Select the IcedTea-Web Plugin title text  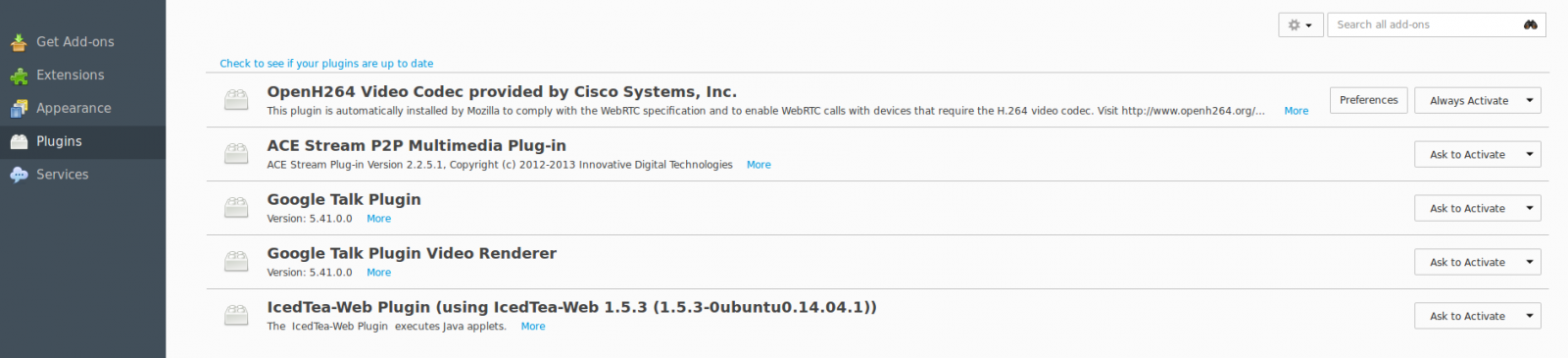[x=571, y=308]
